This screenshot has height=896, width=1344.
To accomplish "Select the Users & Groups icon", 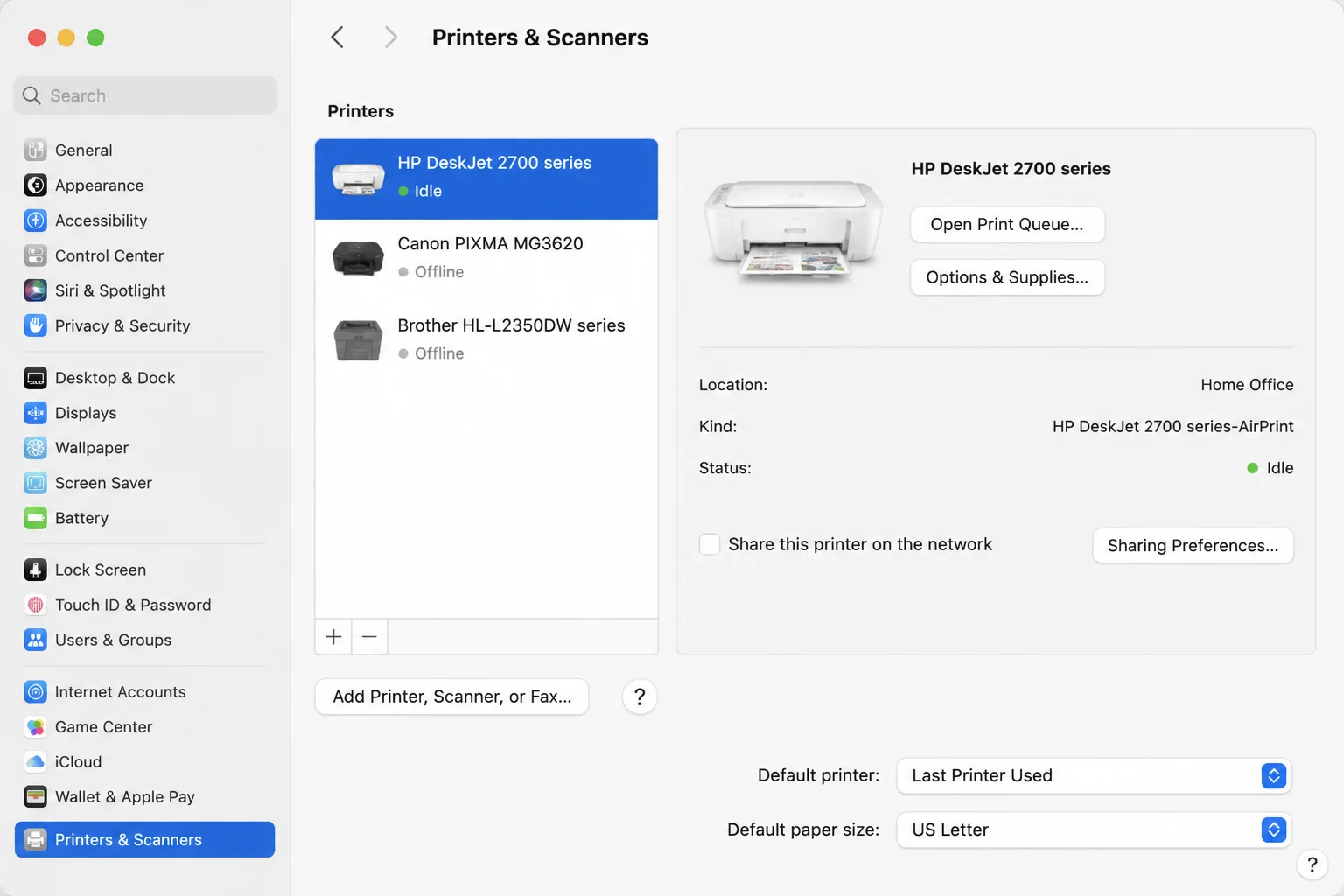I will point(35,640).
